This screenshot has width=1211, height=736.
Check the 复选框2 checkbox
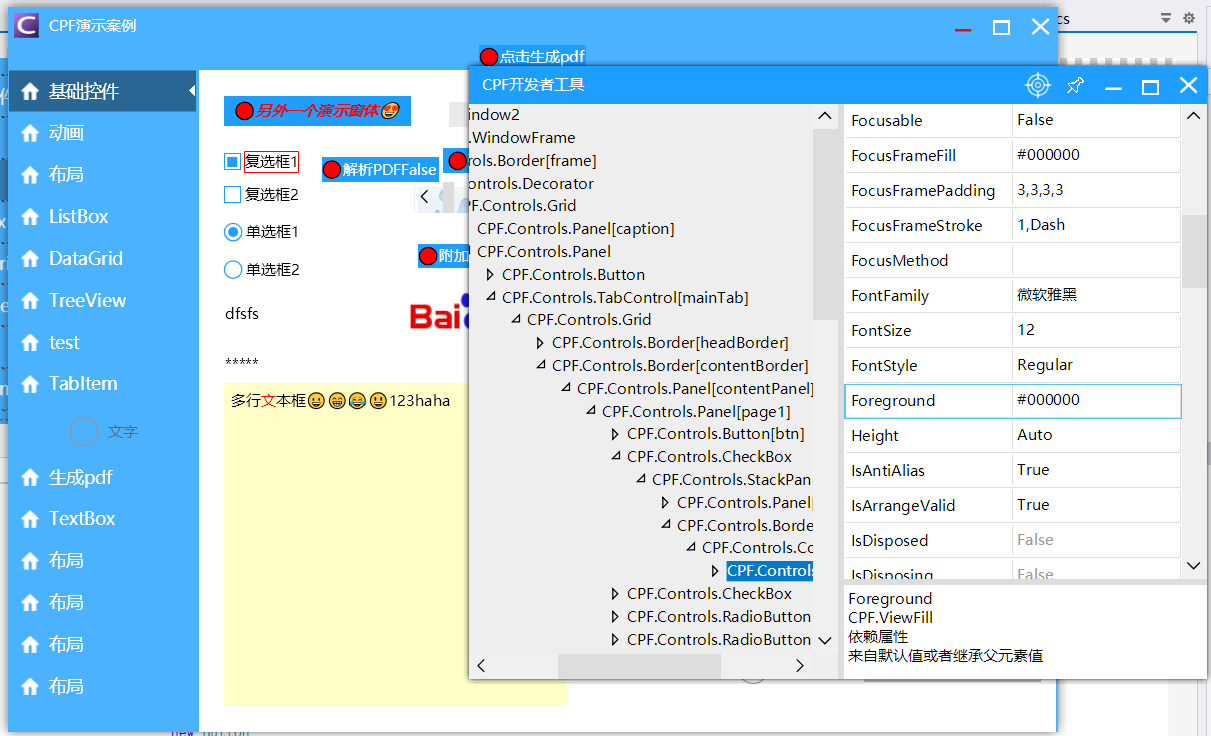(233, 195)
